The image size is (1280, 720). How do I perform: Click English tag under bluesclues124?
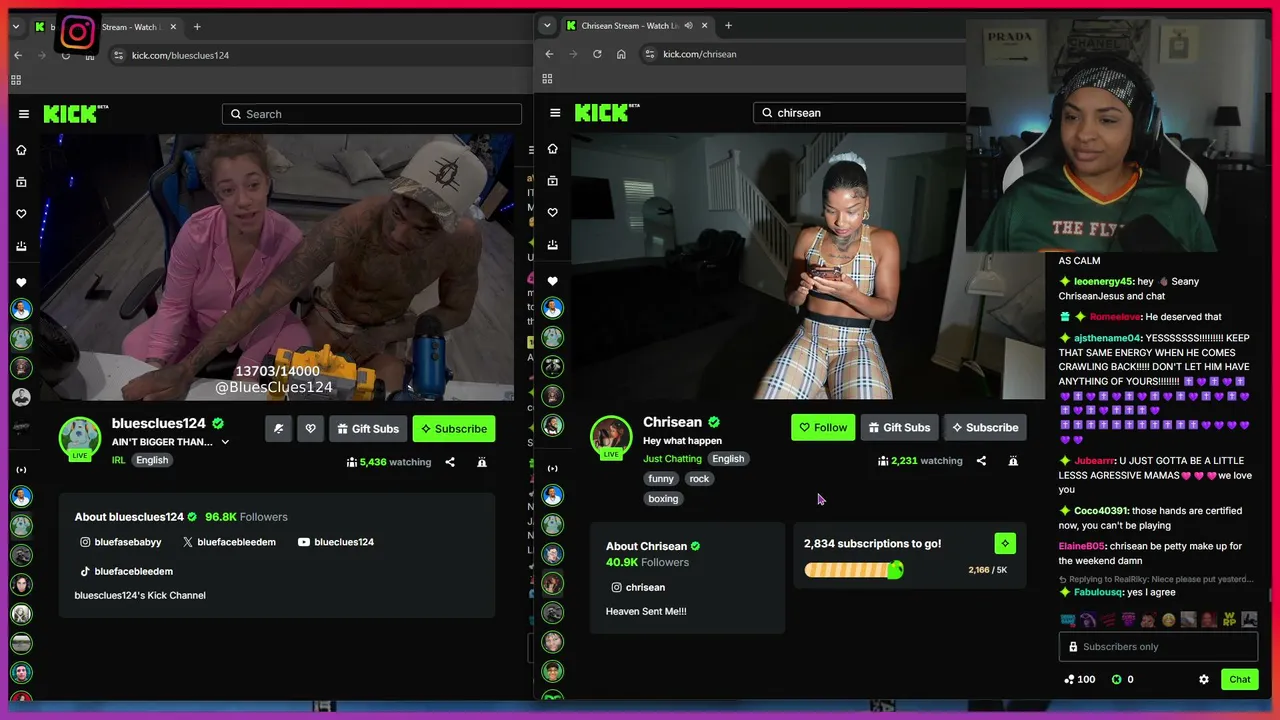[152, 460]
